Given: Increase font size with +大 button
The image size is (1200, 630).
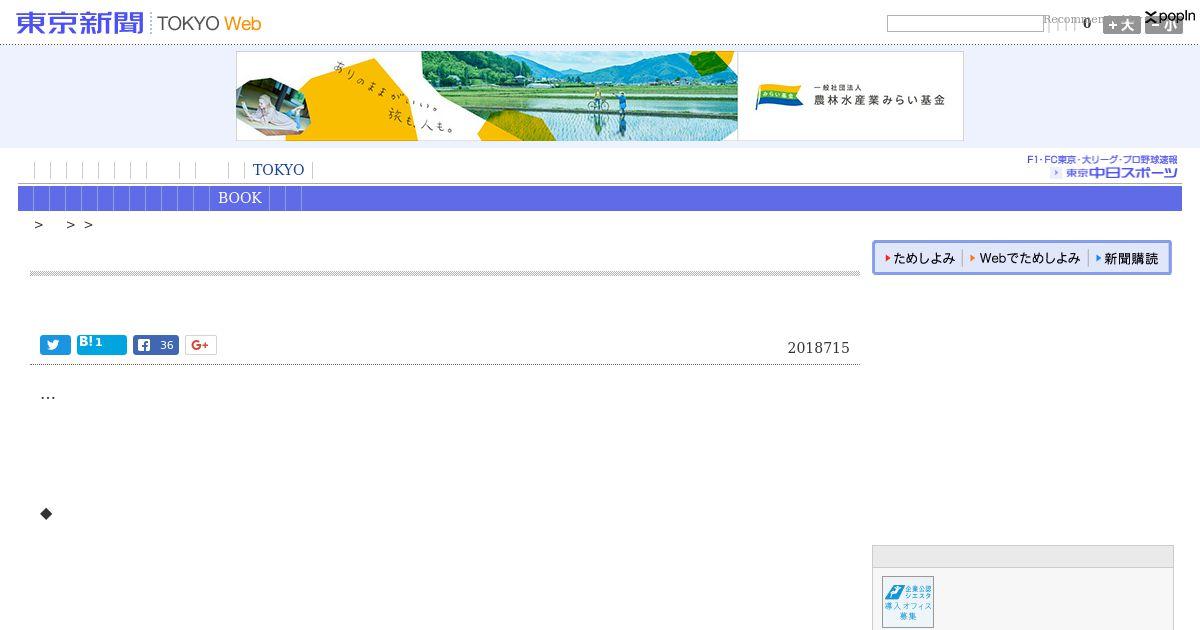Looking at the screenshot, I should click(x=1122, y=25).
